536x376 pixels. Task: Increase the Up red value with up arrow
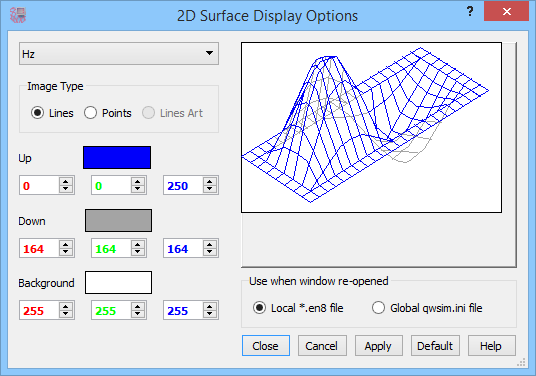tap(66, 182)
